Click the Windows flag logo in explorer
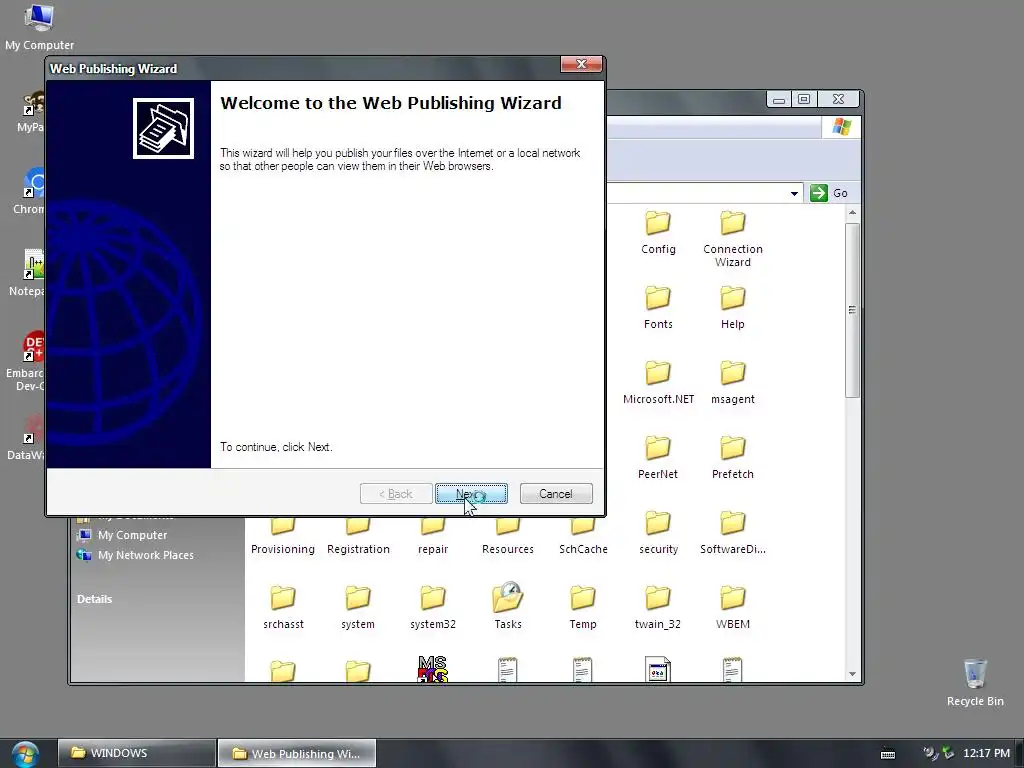1024x768 pixels. pyautogui.click(x=842, y=127)
